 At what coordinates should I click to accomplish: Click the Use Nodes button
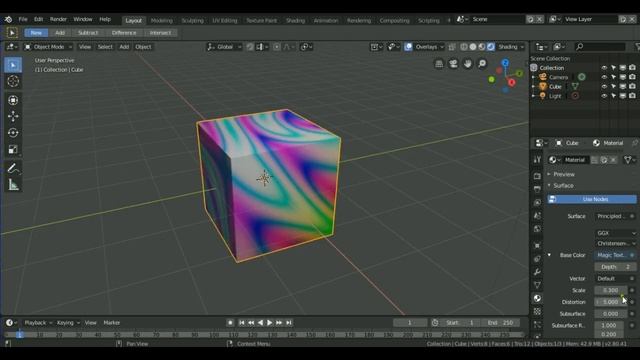(592, 199)
